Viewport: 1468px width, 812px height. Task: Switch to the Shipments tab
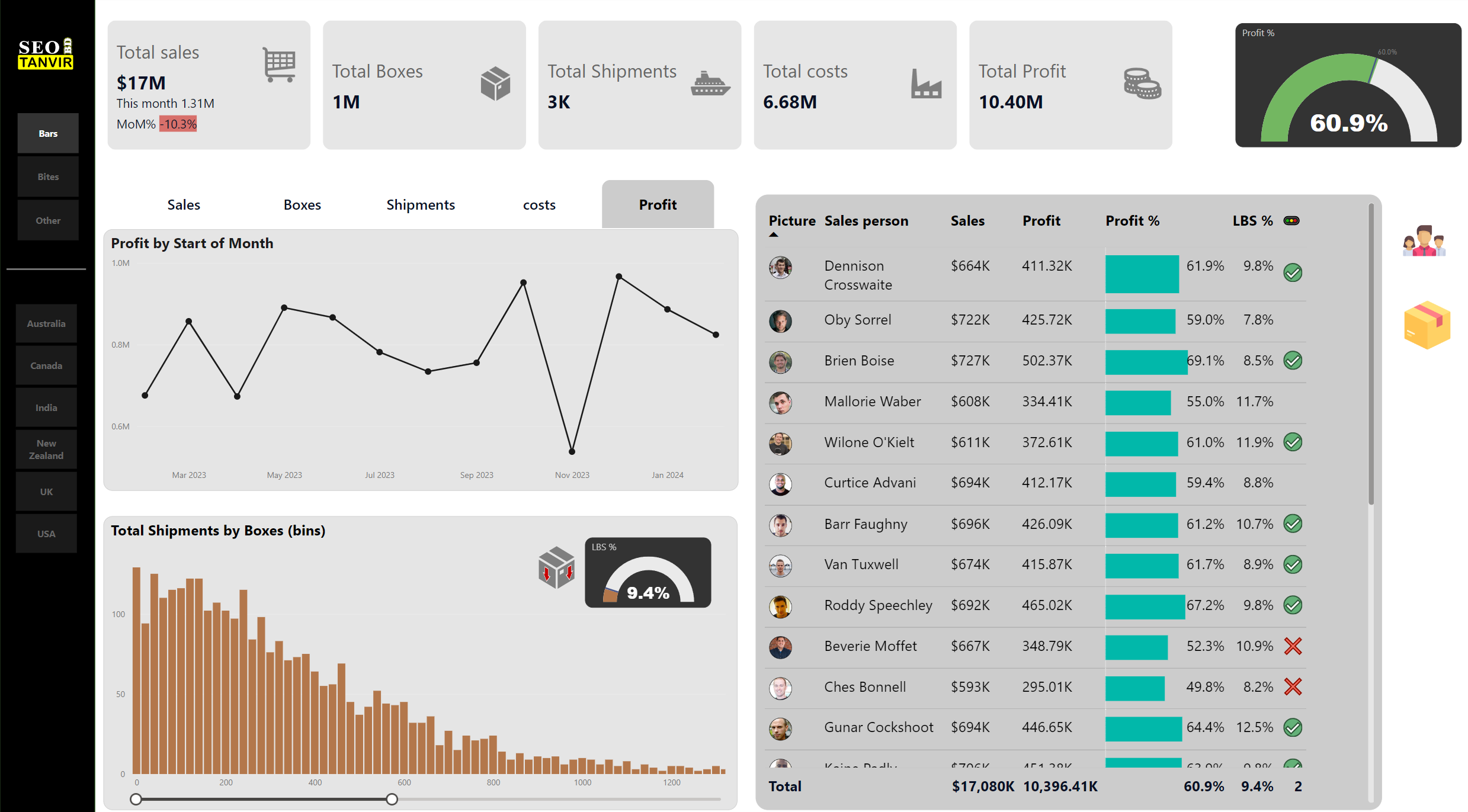(421, 205)
